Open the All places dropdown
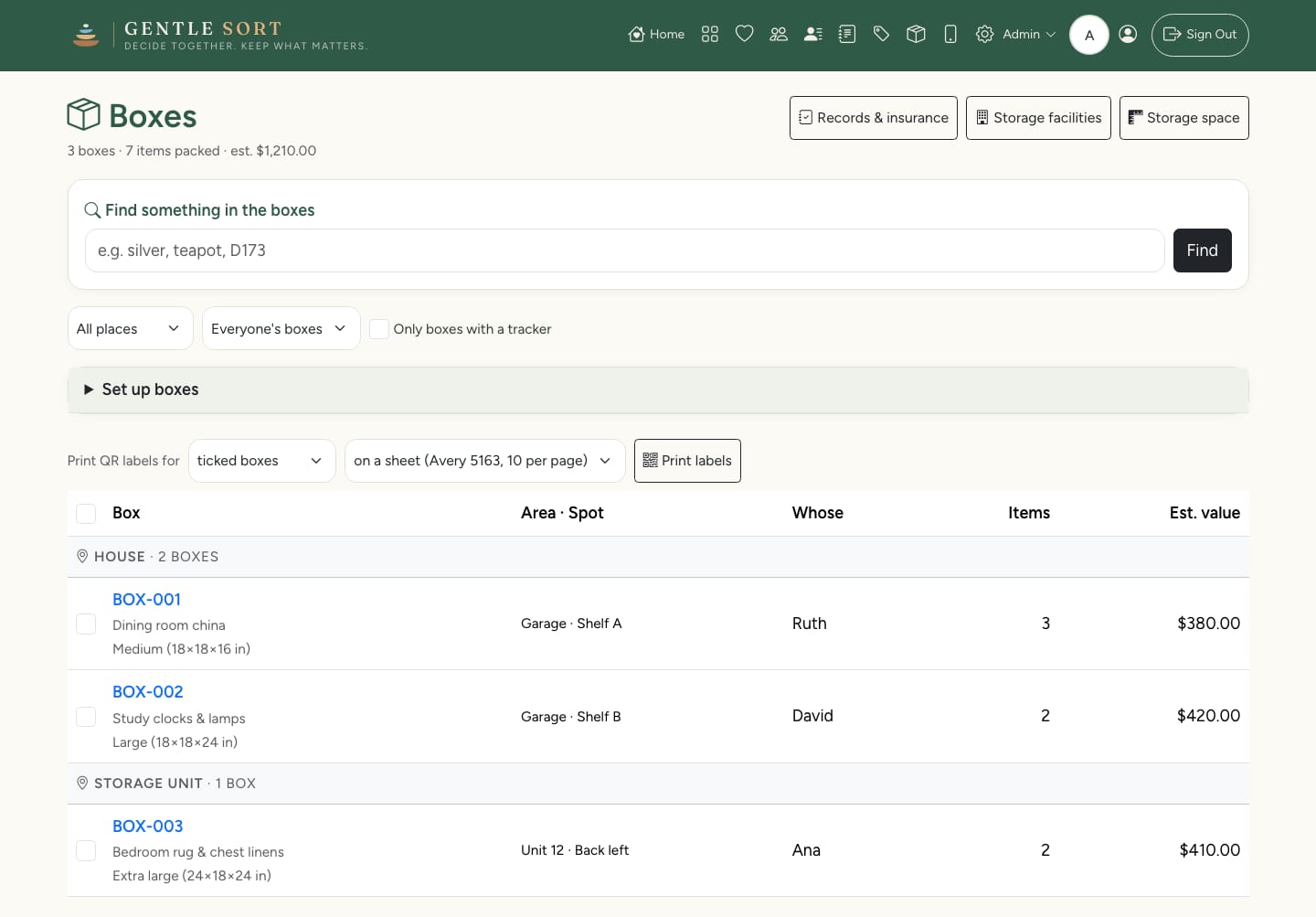The image size is (1316, 917). [131, 328]
